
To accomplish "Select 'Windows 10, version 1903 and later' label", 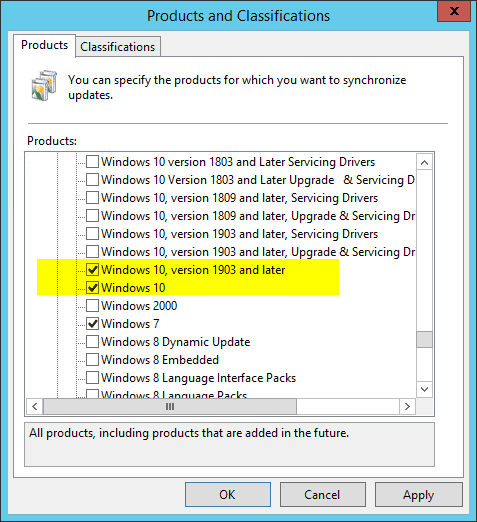I will click(x=193, y=270).
